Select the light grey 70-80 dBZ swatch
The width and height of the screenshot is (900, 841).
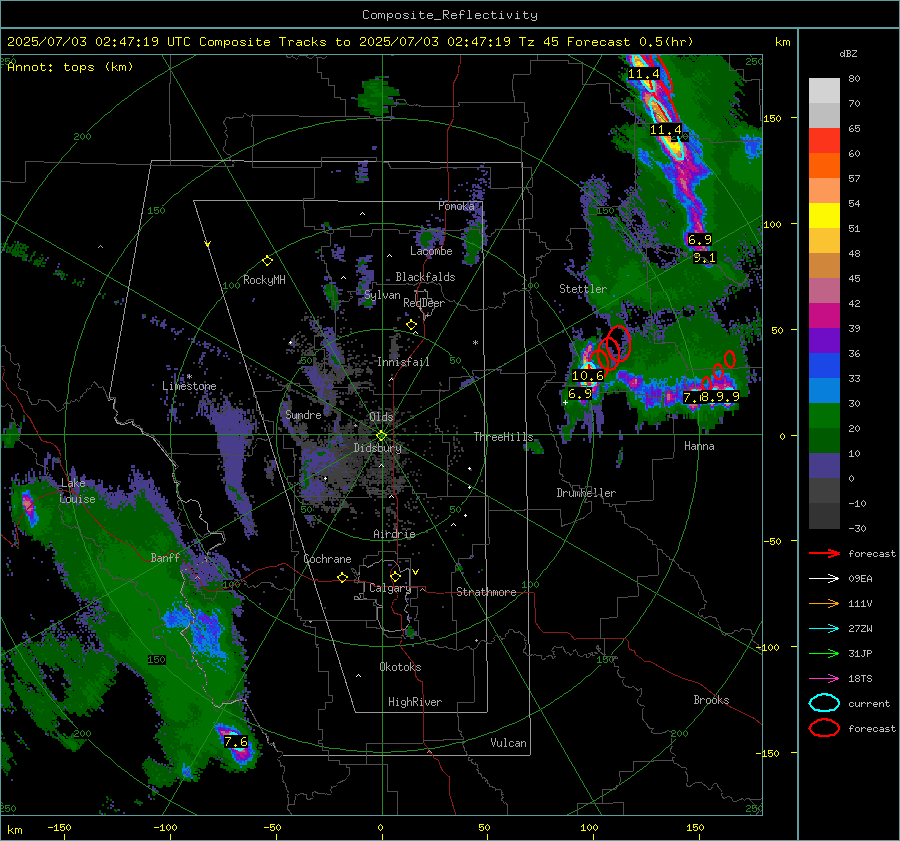pos(824,91)
